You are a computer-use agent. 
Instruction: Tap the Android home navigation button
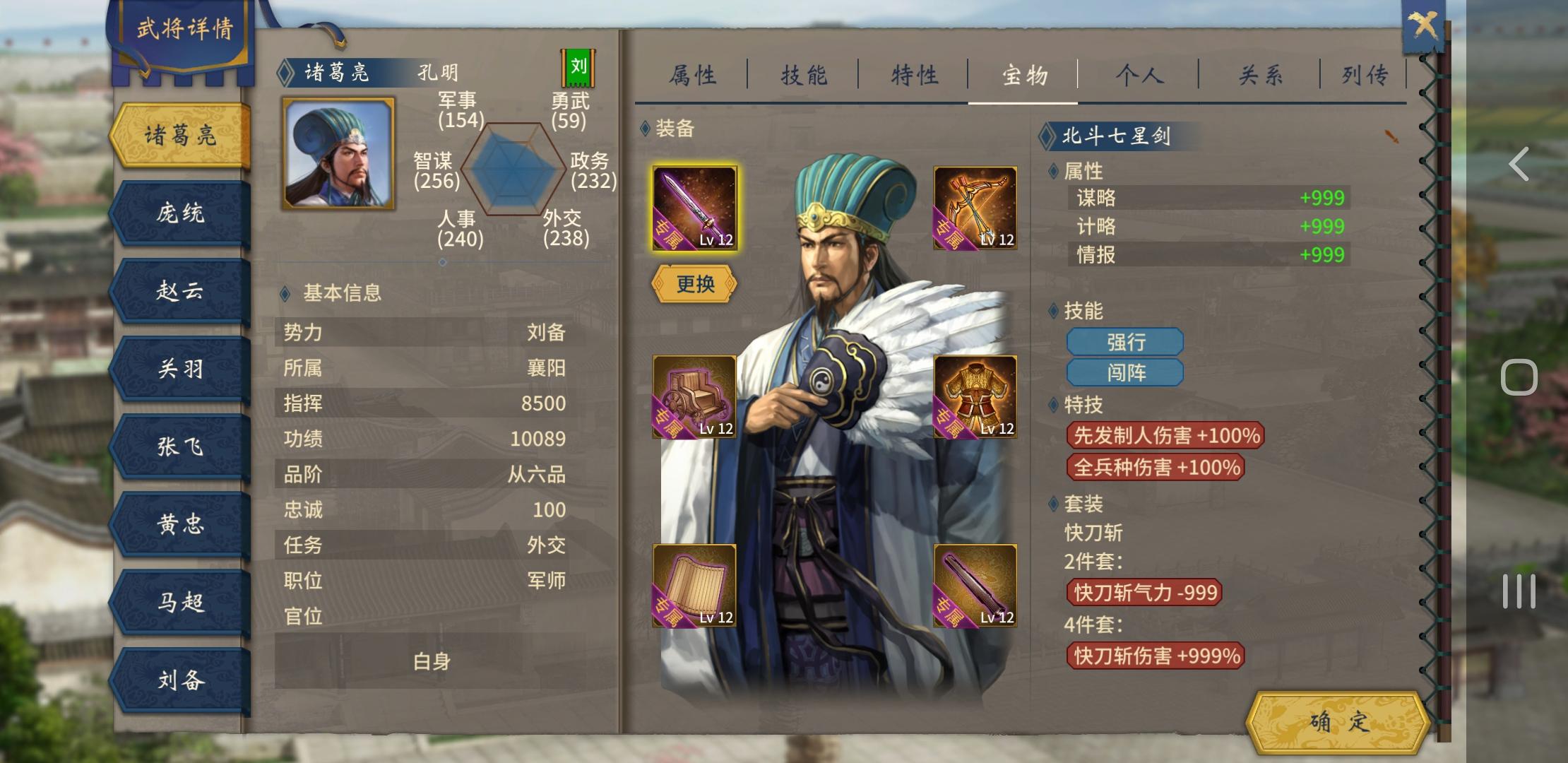pos(1519,377)
